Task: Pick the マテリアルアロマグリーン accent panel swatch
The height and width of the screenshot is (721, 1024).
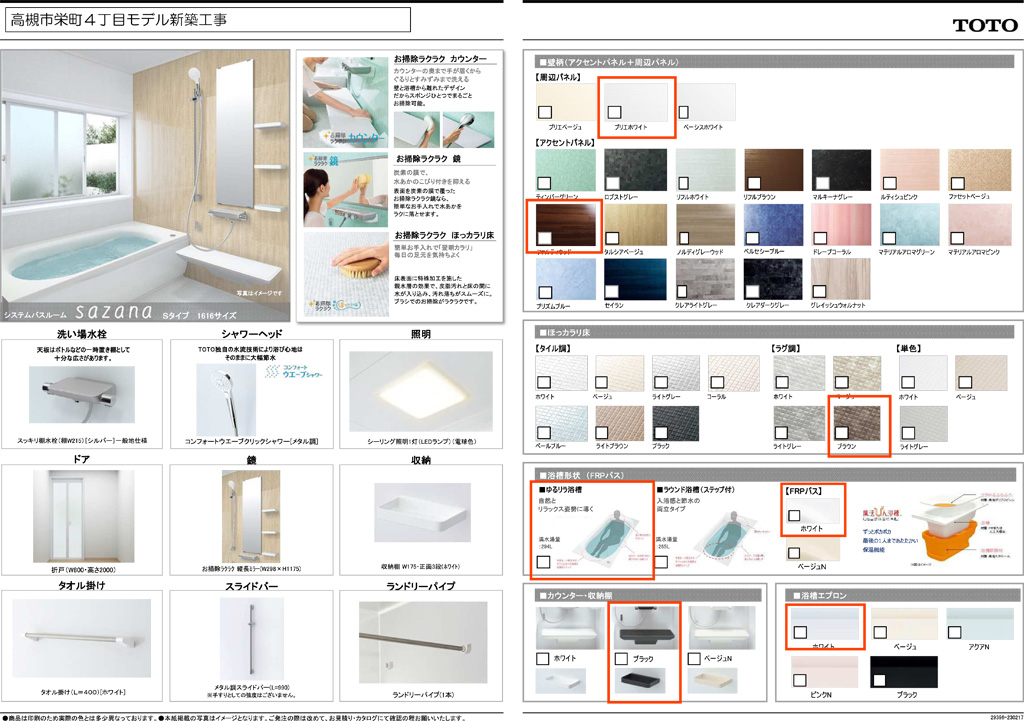Action: (910, 225)
